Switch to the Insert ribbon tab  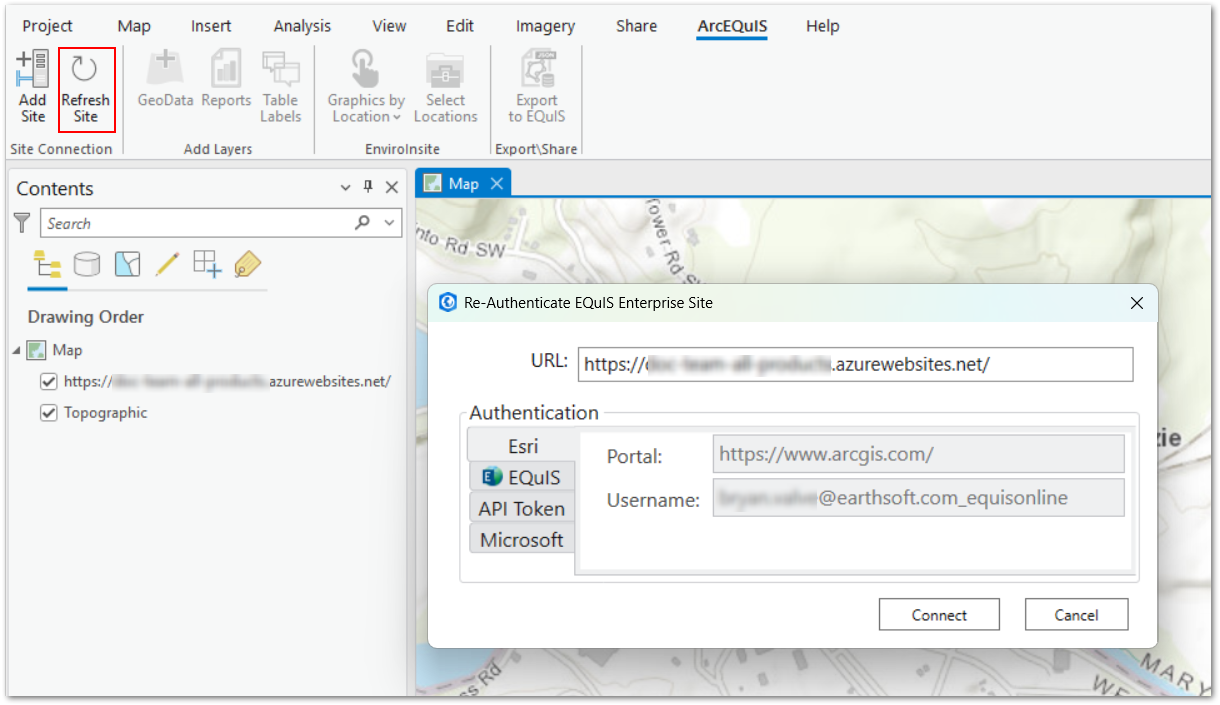[211, 26]
